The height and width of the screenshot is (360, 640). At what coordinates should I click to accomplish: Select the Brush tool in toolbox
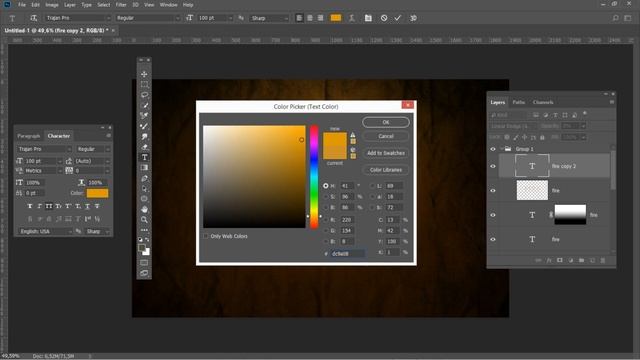pyautogui.click(x=144, y=126)
